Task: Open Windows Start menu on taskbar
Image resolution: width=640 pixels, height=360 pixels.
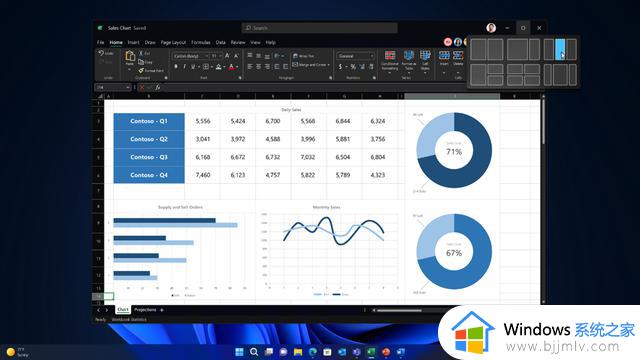Action: tap(239, 352)
